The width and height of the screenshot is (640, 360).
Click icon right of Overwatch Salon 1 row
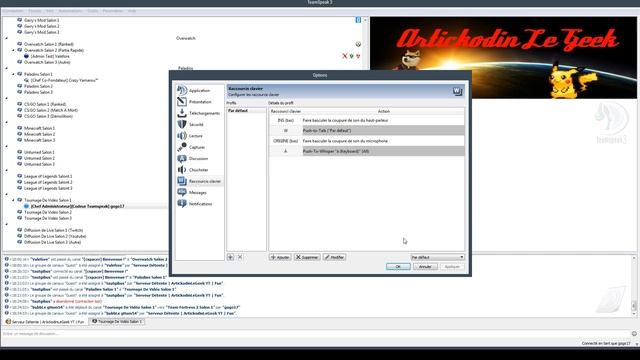pyautogui.click(x=358, y=44)
